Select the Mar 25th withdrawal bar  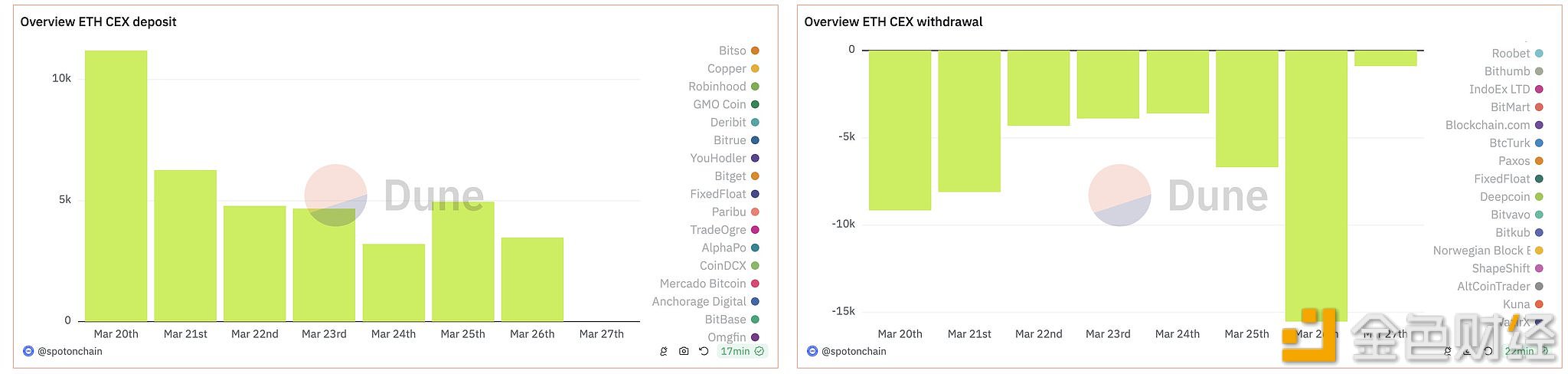1246,109
